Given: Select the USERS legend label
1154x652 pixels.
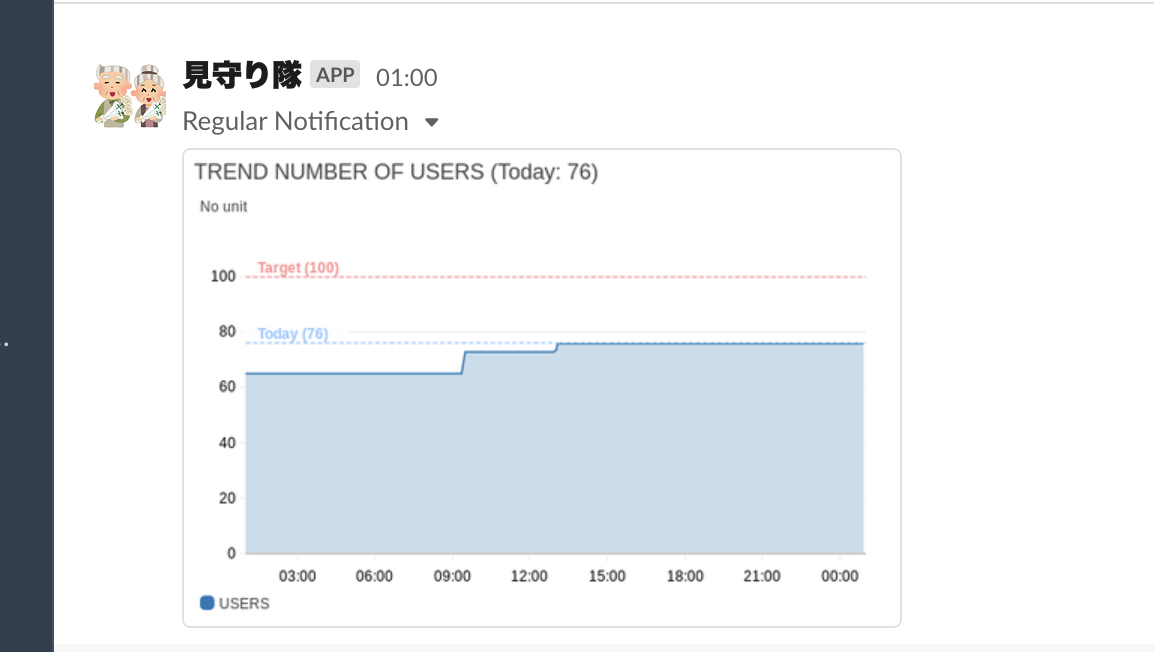Looking at the screenshot, I should (x=244, y=604).
